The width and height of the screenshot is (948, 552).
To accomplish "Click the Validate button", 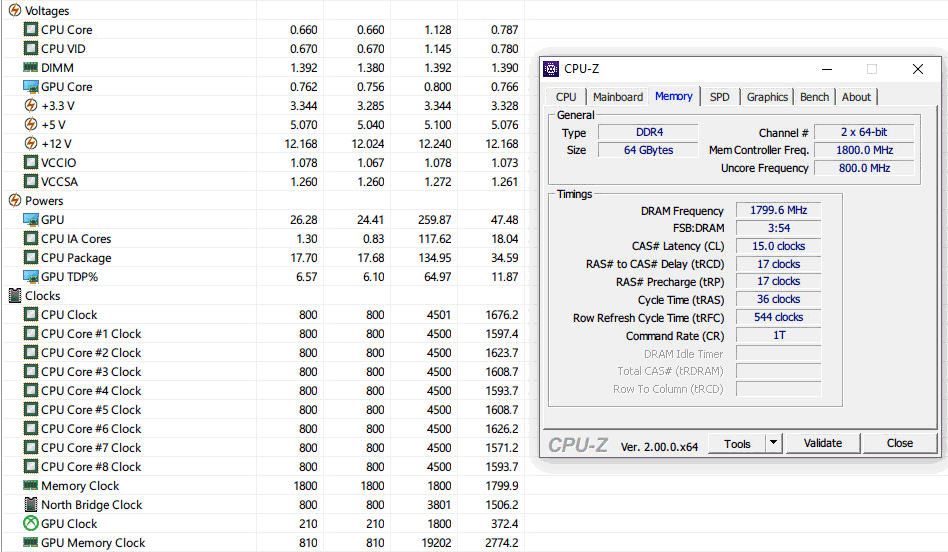I will click(822, 443).
